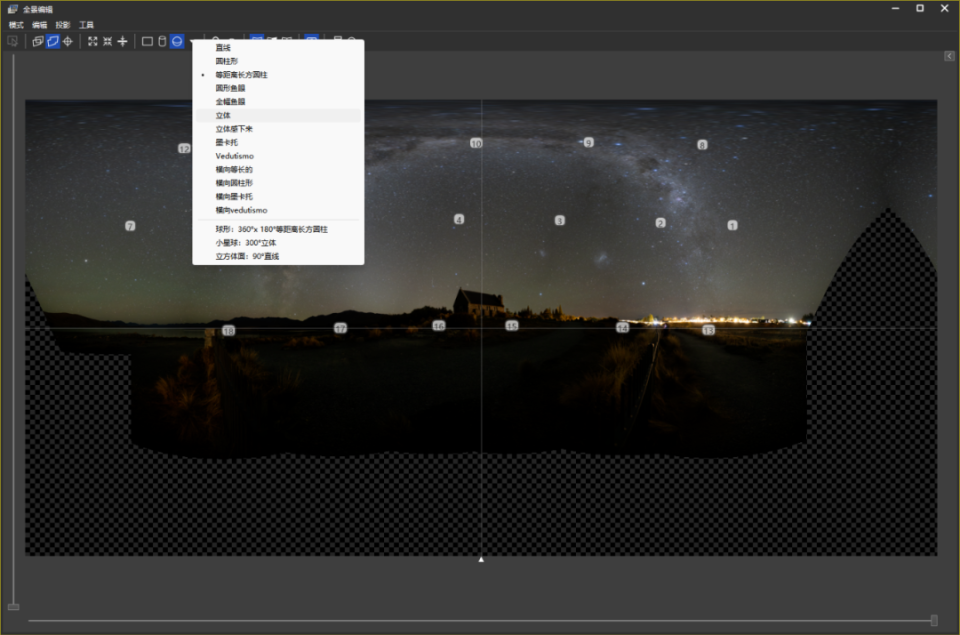Click image marker 10 in the panorama
Viewport: 960px width, 635px height.
(x=476, y=144)
